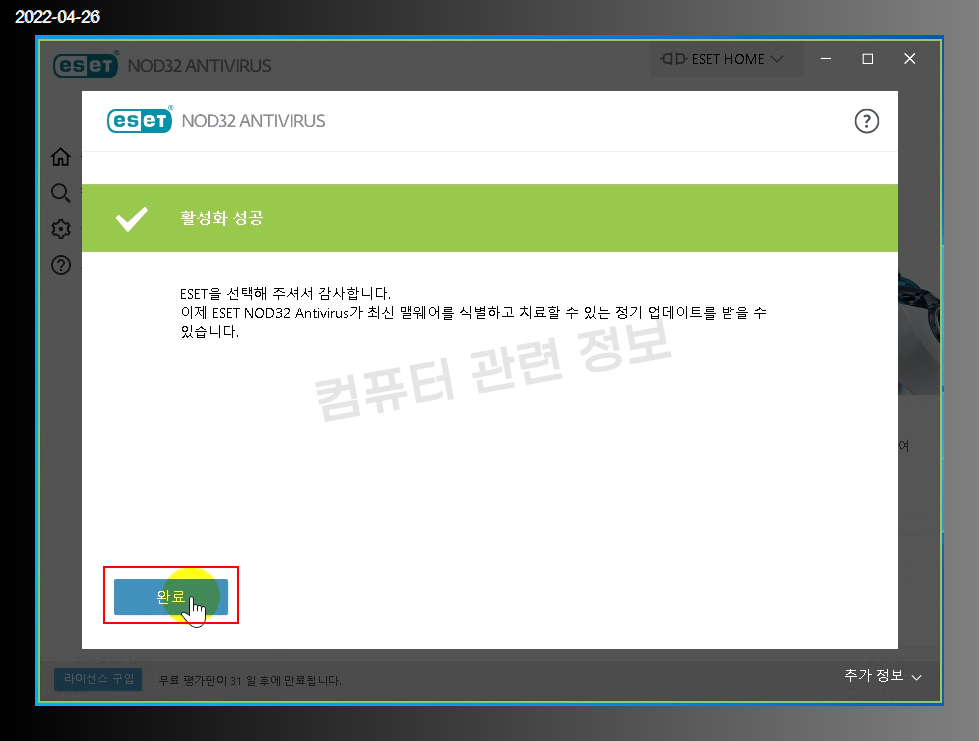Click the trial expiry notice text in the footer
The height and width of the screenshot is (741, 979).
click(x=250, y=680)
